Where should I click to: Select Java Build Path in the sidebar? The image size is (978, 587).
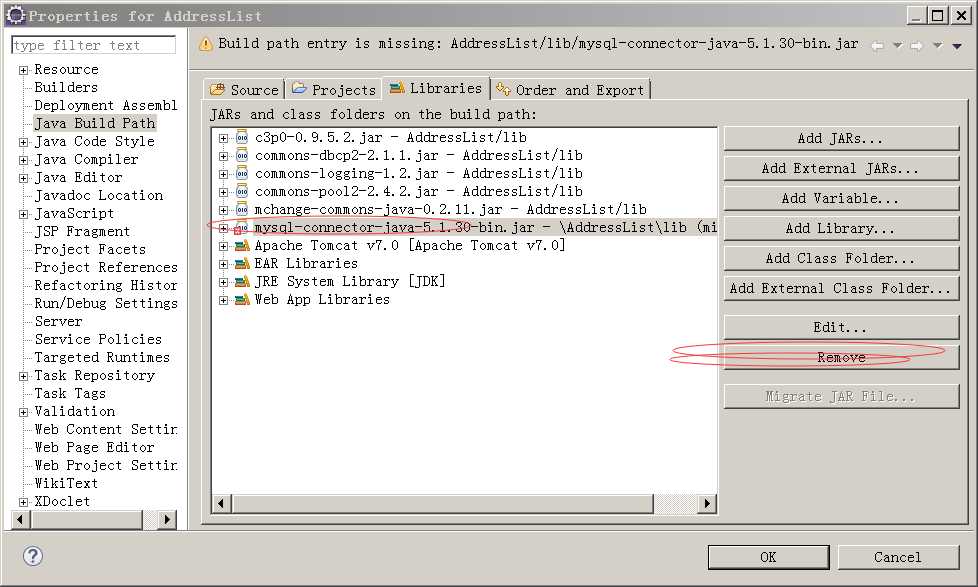(x=94, y=124)
